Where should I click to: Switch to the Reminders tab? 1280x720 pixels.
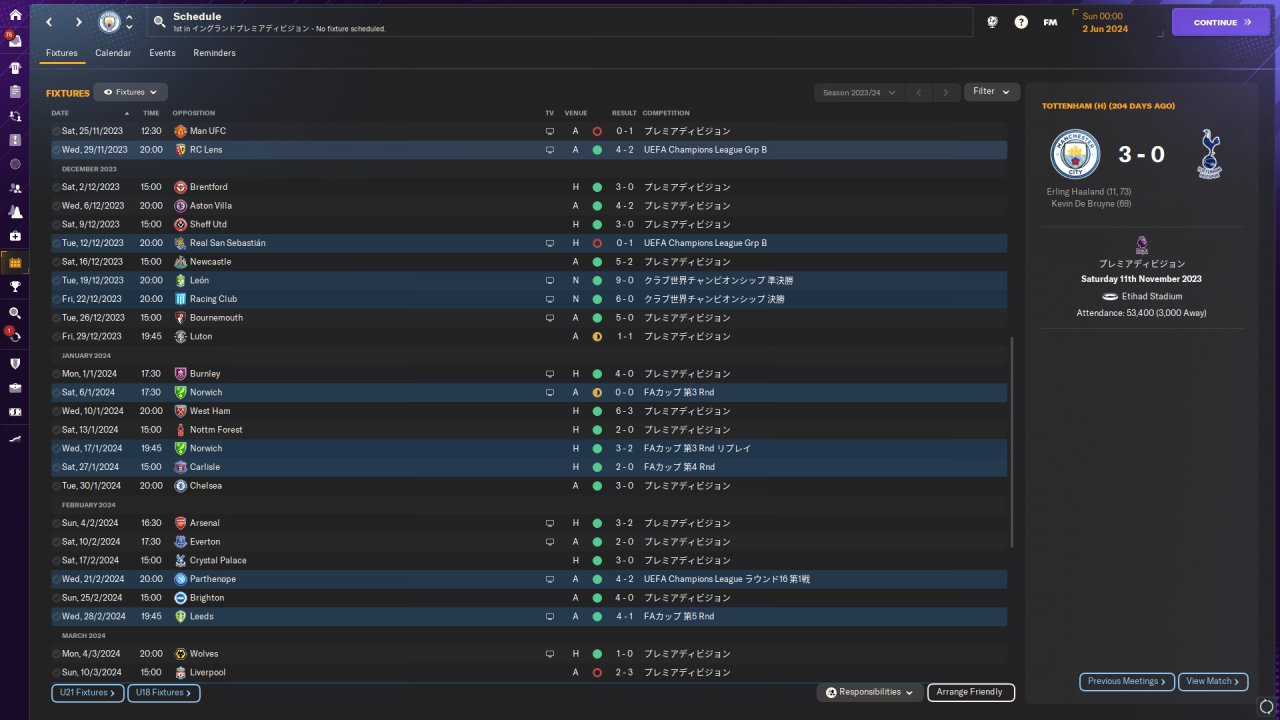click(215, 53)
